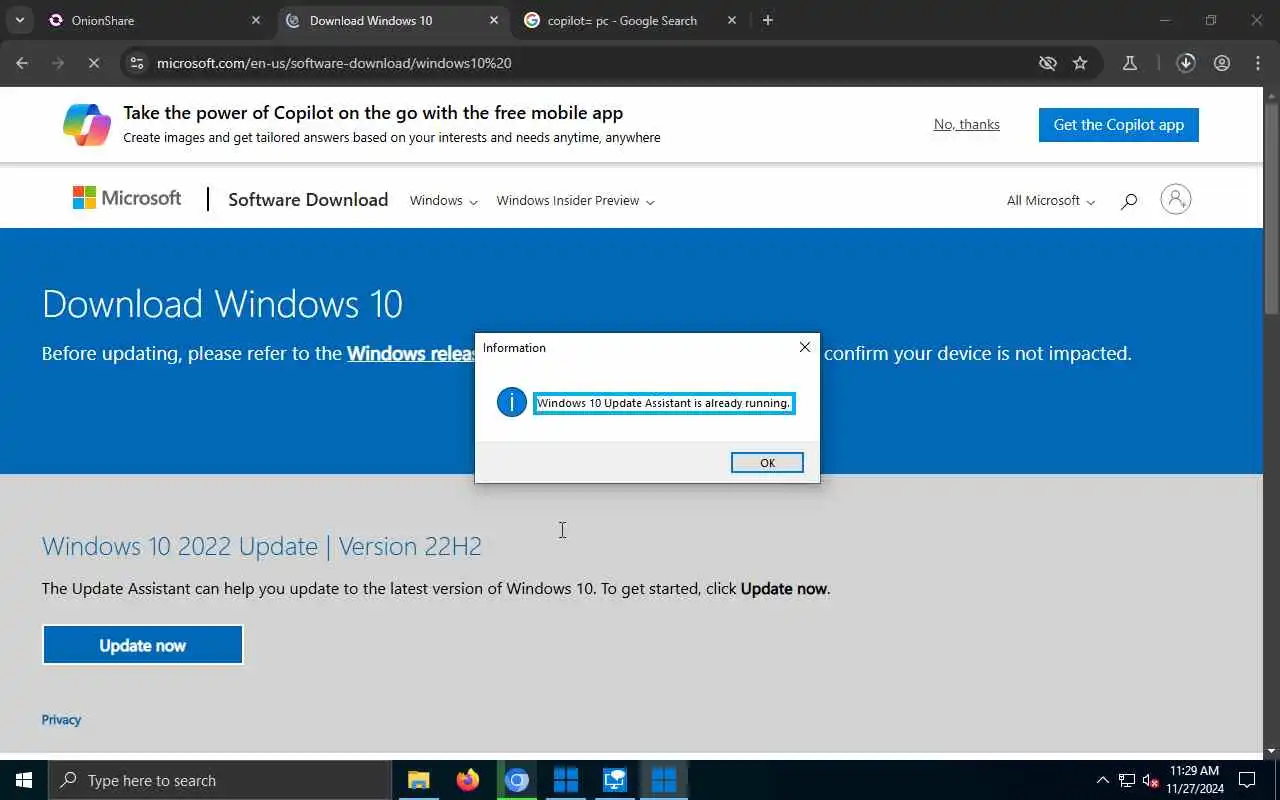Click the scrollbar up arrow
The image size is (1280, 800).
point(1271,95)
